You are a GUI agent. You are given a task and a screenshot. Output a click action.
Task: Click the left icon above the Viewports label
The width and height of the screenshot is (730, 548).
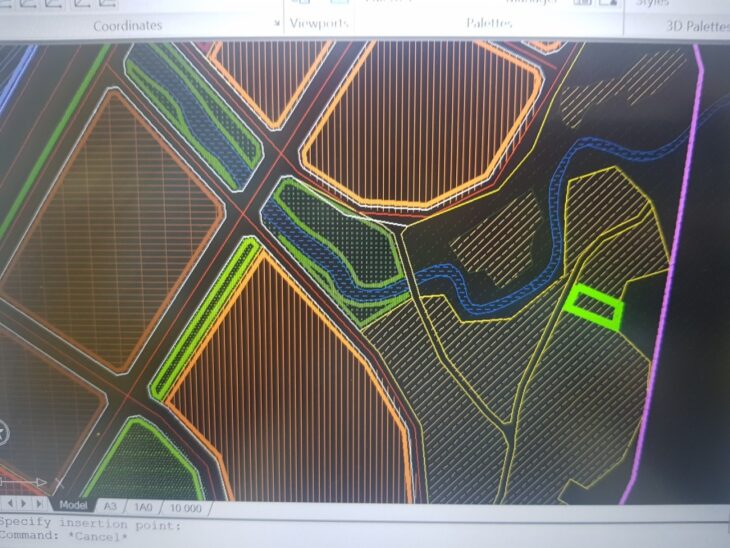300,3
